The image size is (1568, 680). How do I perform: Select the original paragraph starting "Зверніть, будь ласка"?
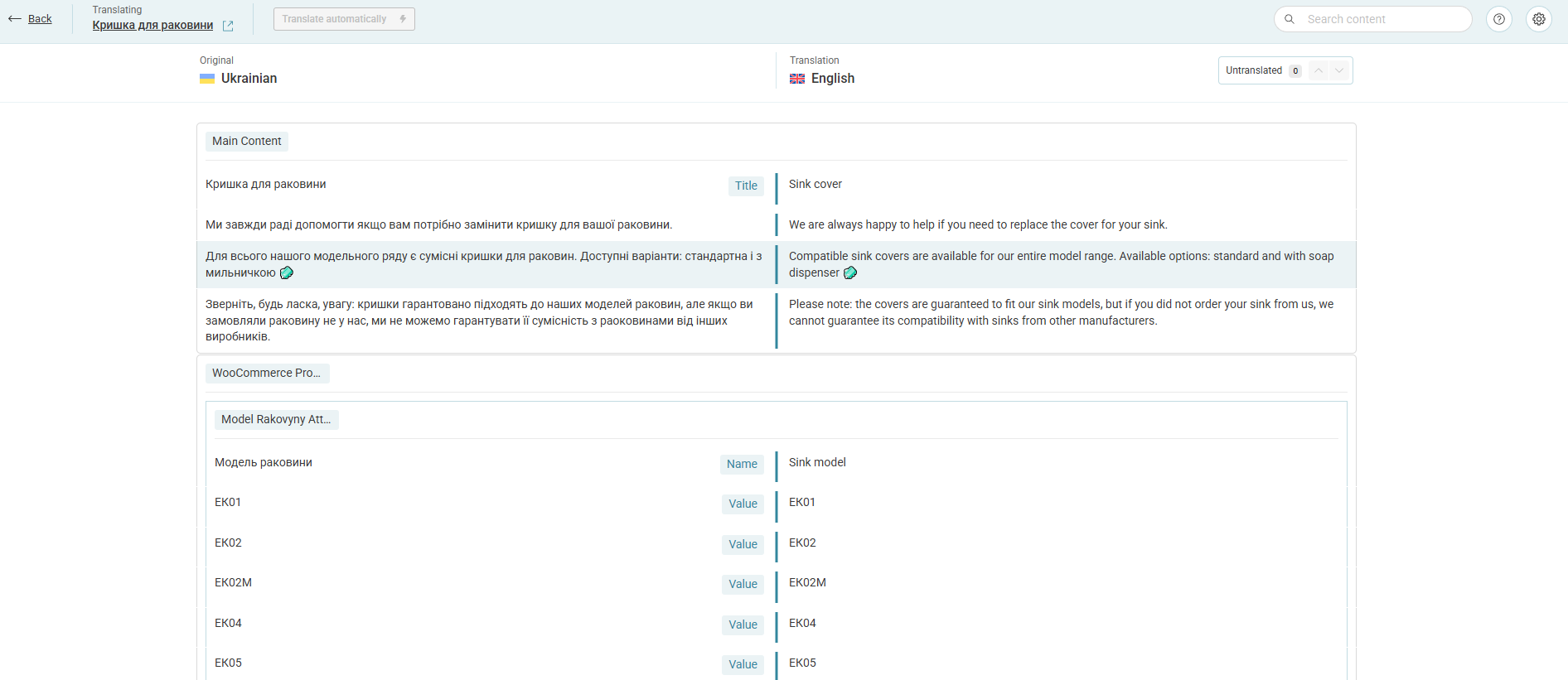coord(480,321)
